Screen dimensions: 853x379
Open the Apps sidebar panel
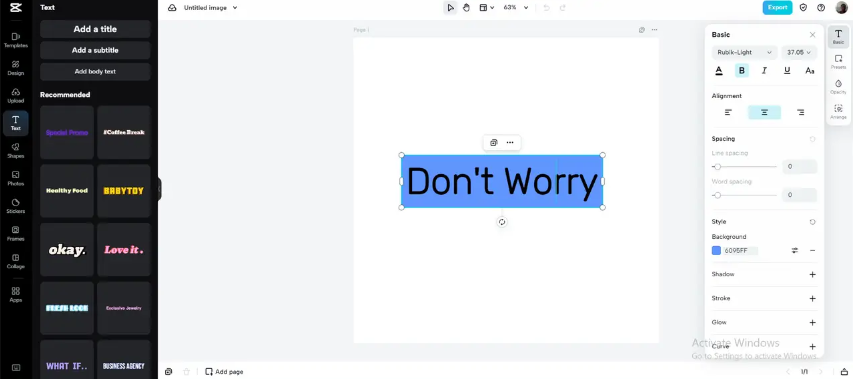click(16, 295)
